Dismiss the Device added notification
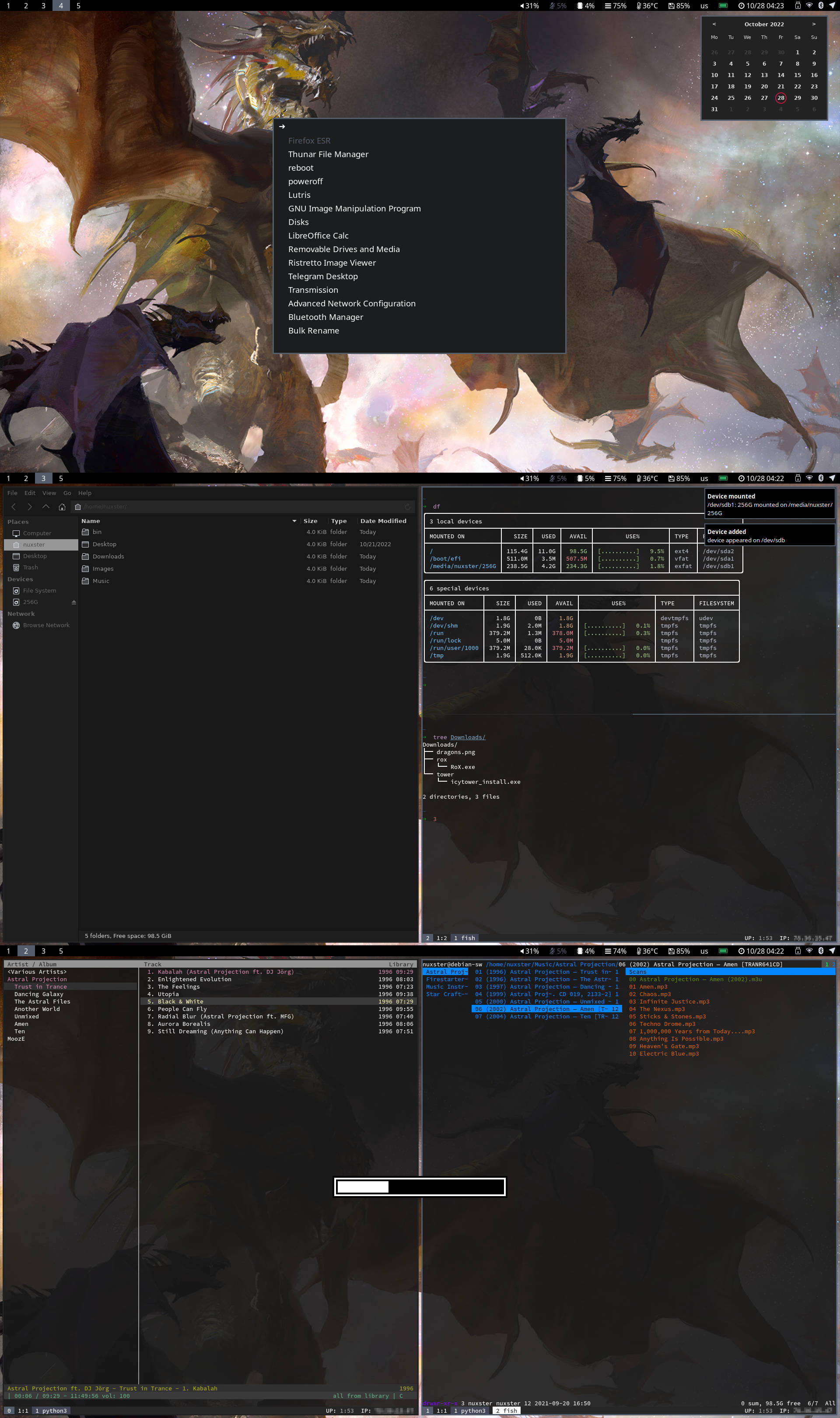Image resolution: width=840 pixels, height=1418 pixels. tap(769, 536)
